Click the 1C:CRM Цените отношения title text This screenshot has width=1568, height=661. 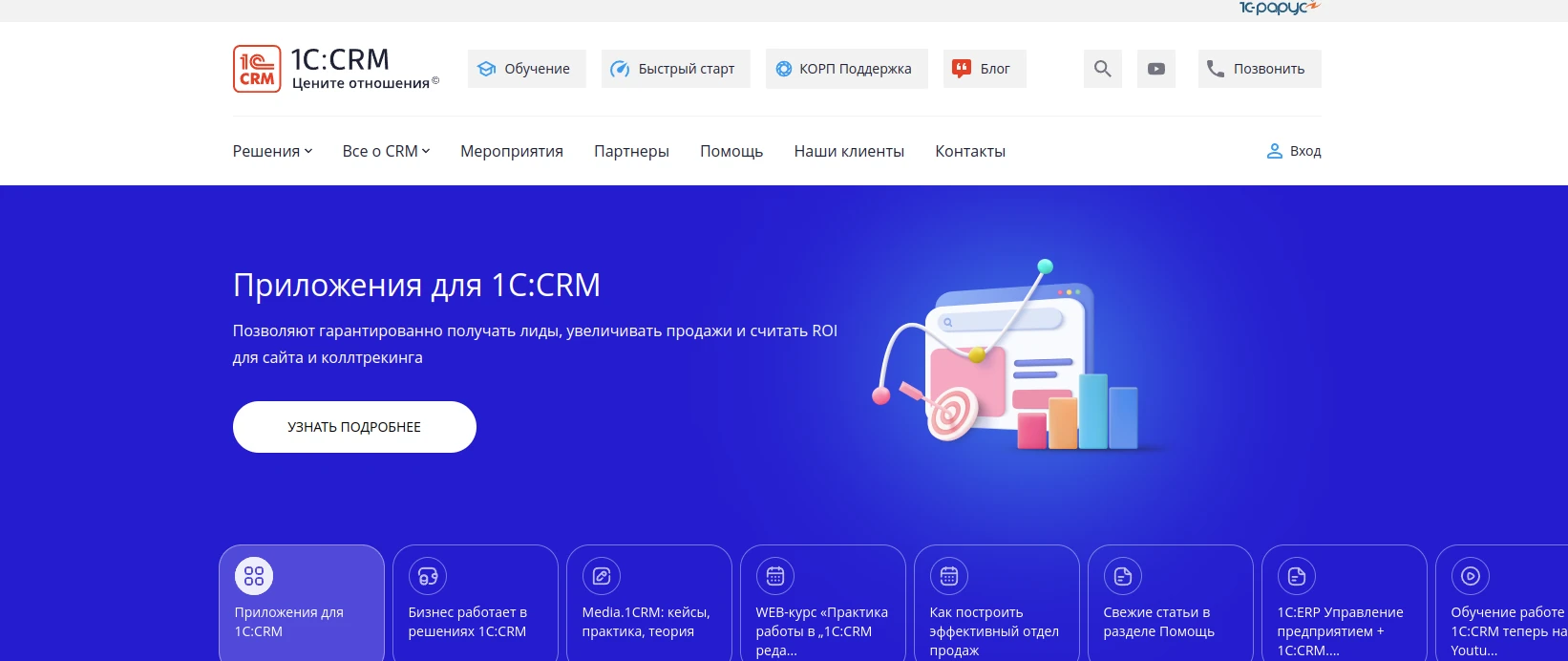[366, 69]
